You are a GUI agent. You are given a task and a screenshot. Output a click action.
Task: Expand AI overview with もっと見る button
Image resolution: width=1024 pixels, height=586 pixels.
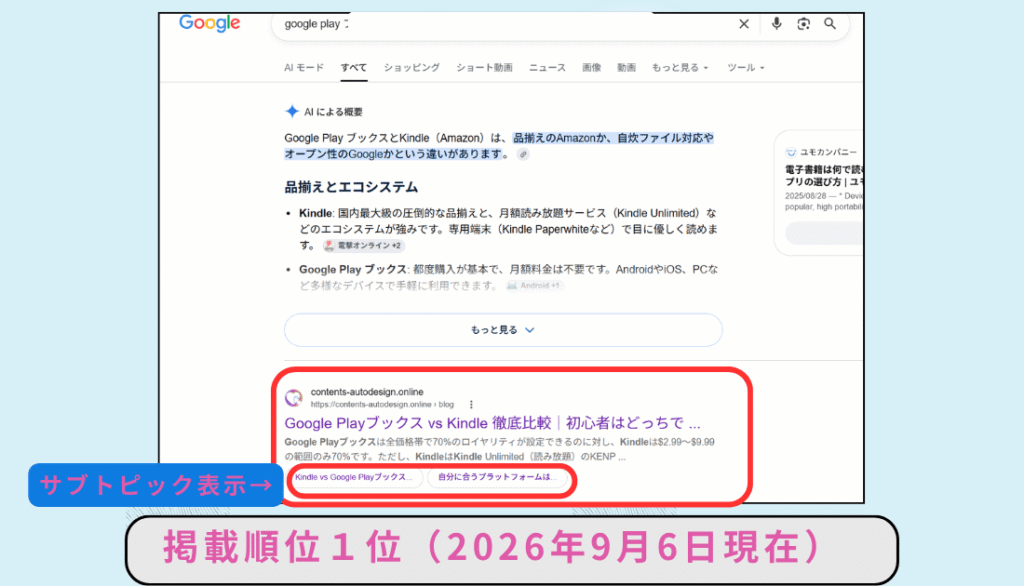[503, 330]
